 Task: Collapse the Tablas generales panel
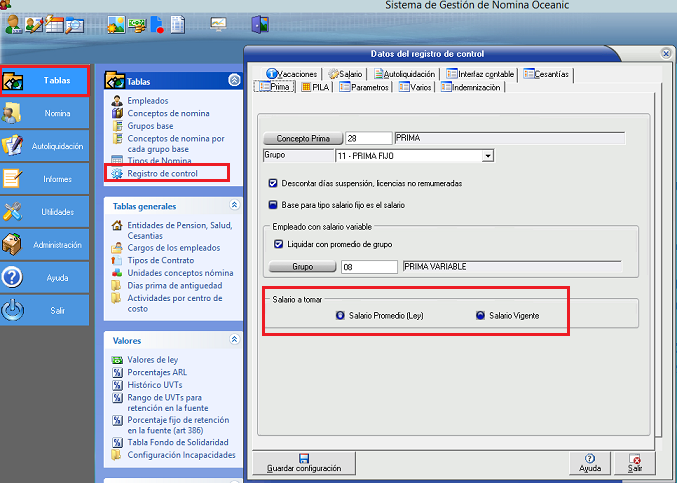(234, 204)
